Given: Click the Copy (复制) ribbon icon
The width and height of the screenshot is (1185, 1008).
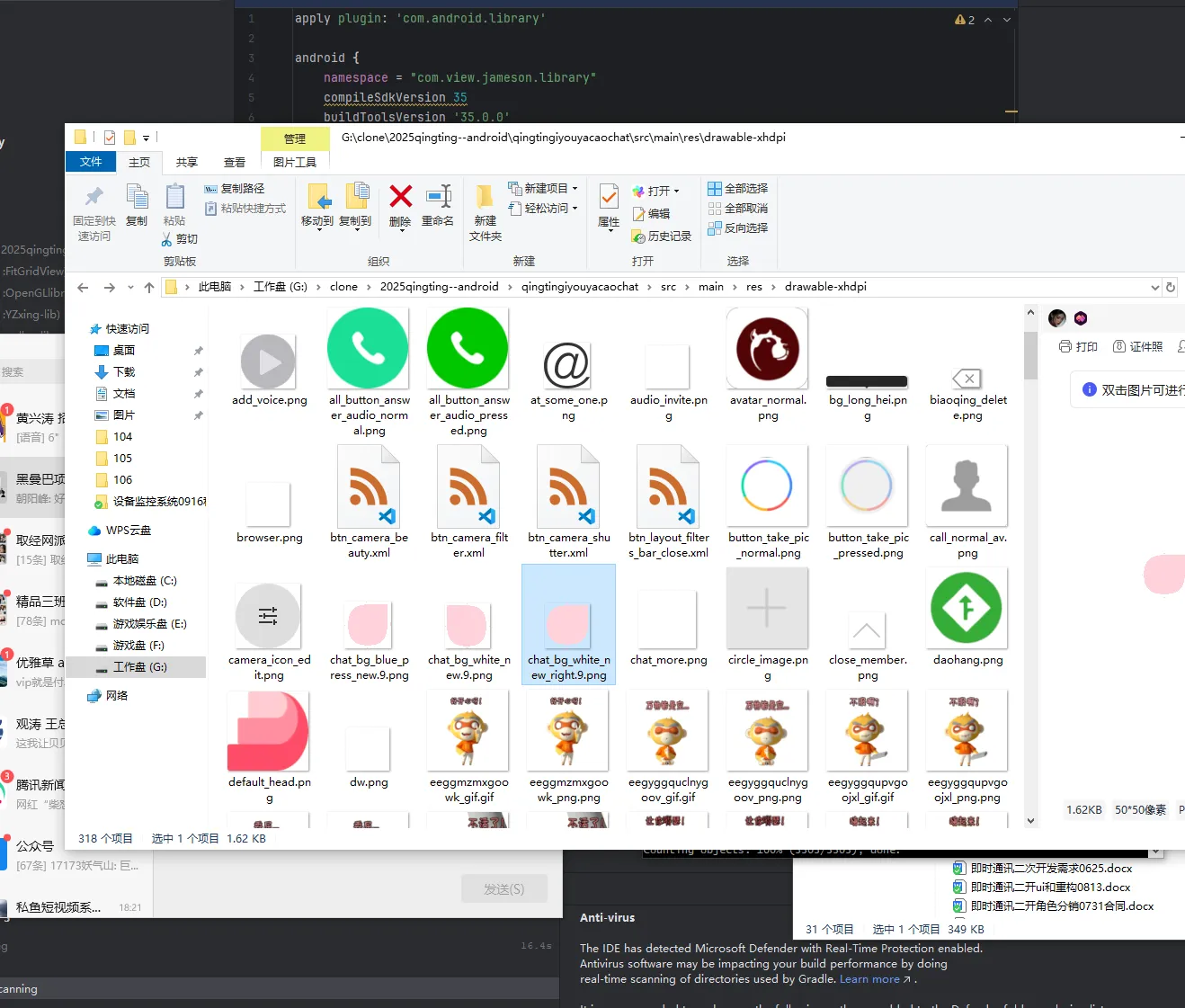Looking at the screenshot, I should pyautogui.click(x=137, y=205).
